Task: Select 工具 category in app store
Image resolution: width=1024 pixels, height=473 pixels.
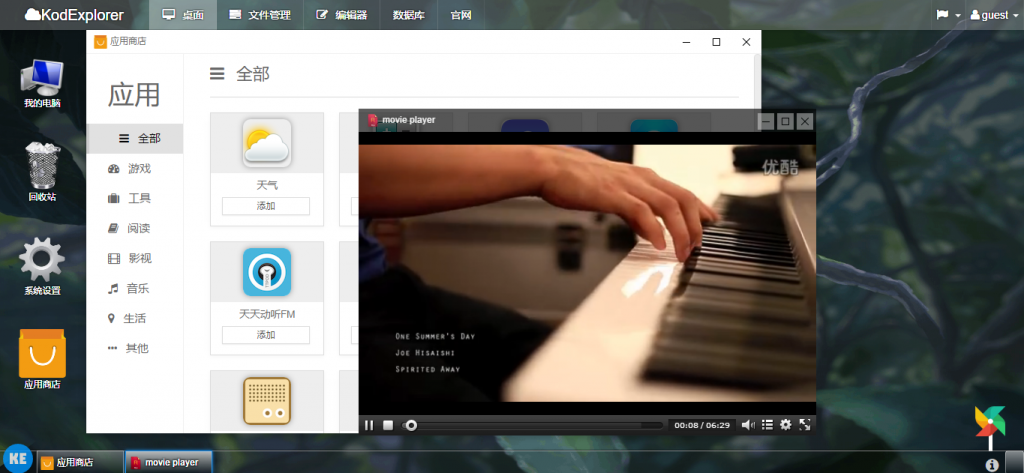Action: pos(135,199)
